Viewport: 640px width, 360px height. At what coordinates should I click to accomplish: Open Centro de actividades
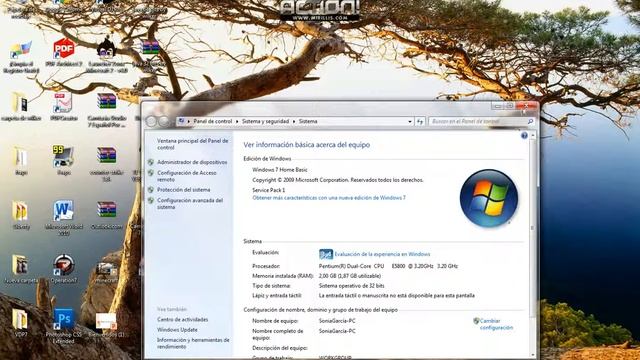pos(182,320)
